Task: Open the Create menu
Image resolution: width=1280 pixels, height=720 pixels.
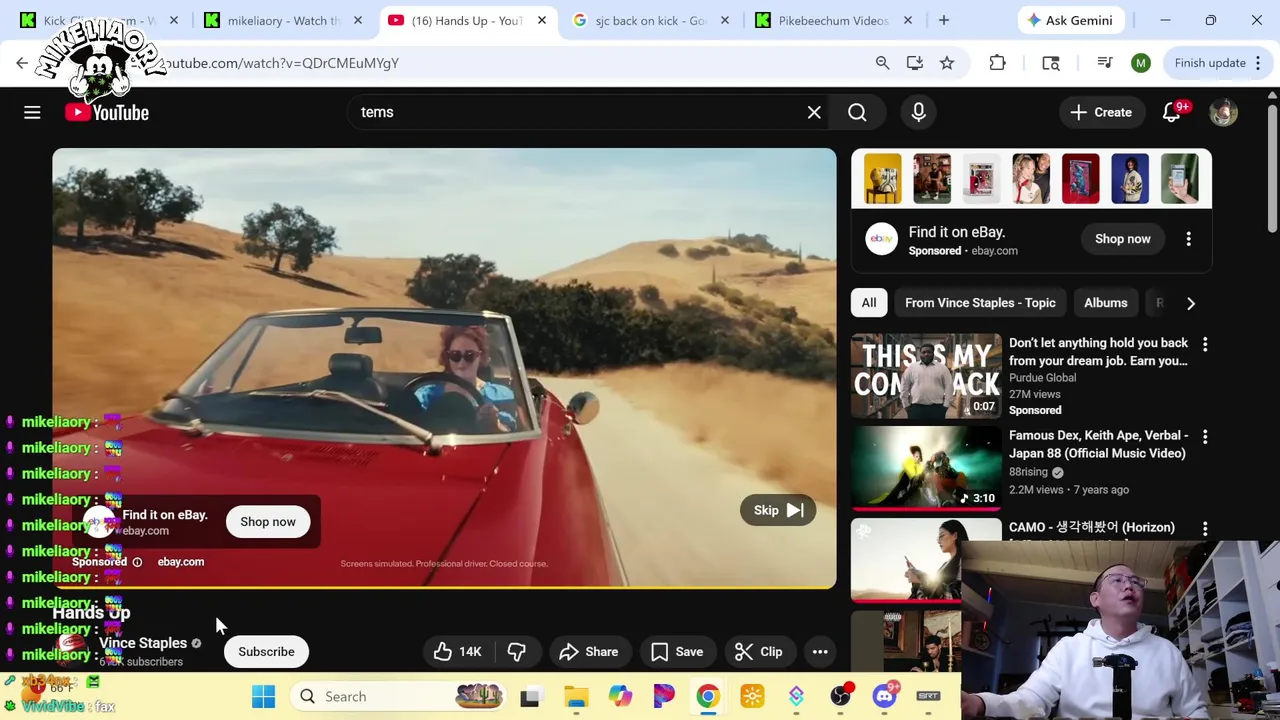Action: click(x=1100, y=112)
